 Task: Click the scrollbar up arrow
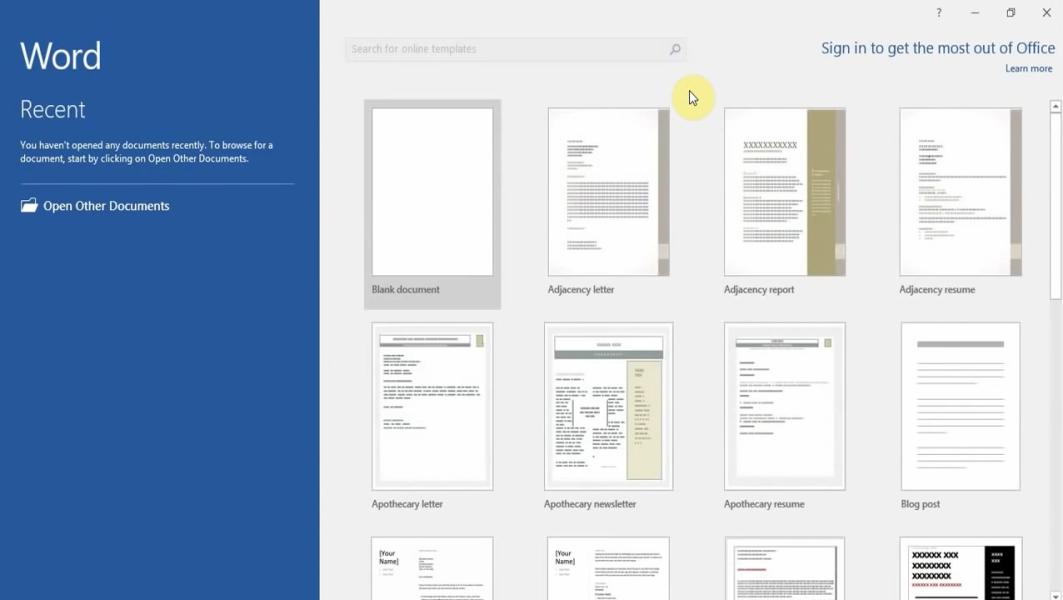[1056, 106]
